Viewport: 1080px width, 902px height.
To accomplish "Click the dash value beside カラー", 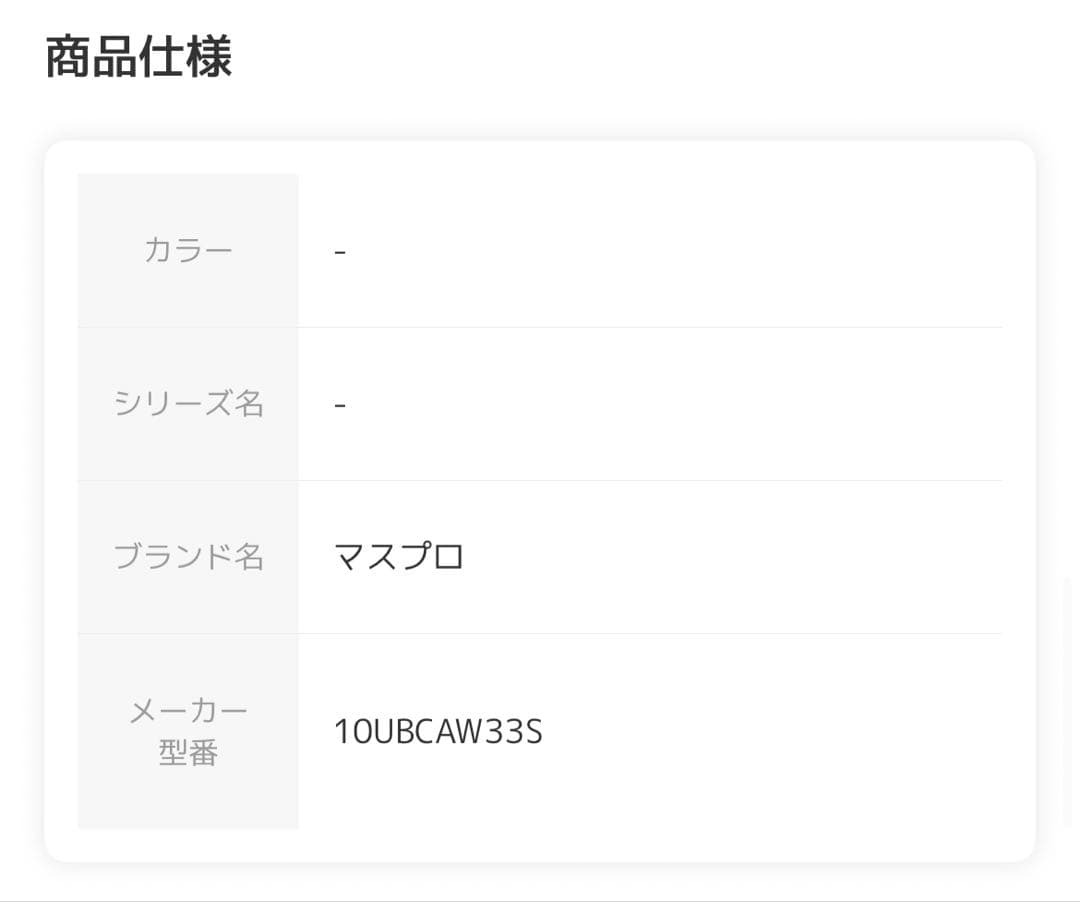I will point(340,250).
